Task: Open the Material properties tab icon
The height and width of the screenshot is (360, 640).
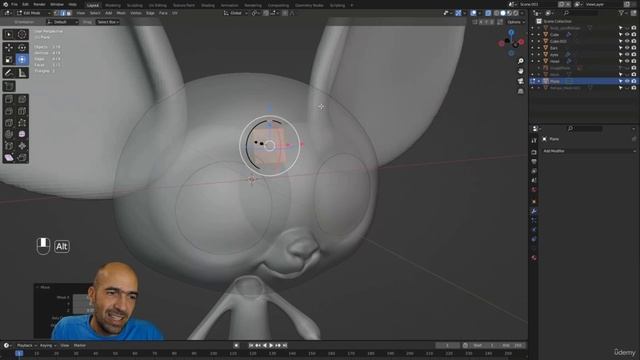Action: point(534,258)
